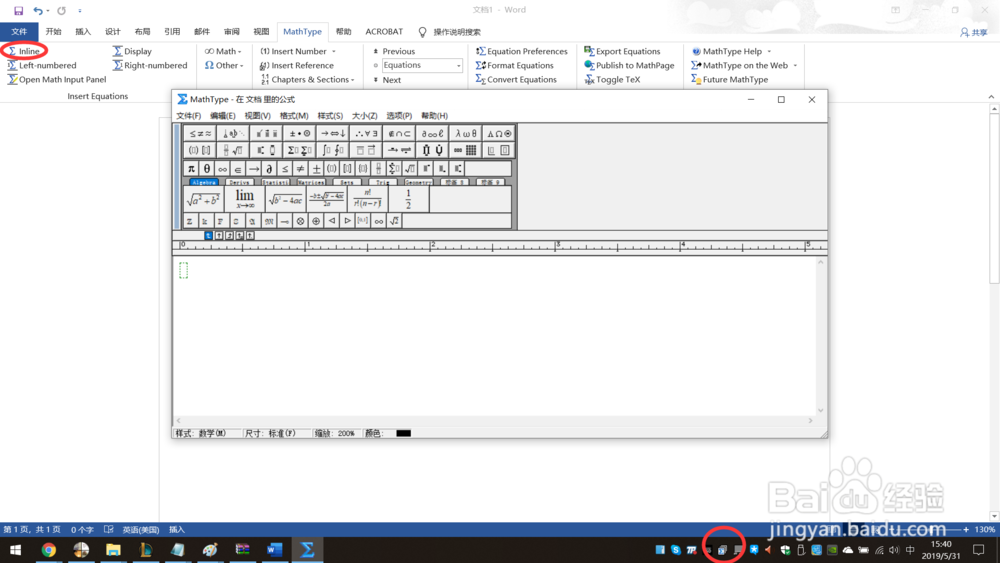1000x563 pixels.
Task: Click Insert Reference
Action: pos(297,65)
